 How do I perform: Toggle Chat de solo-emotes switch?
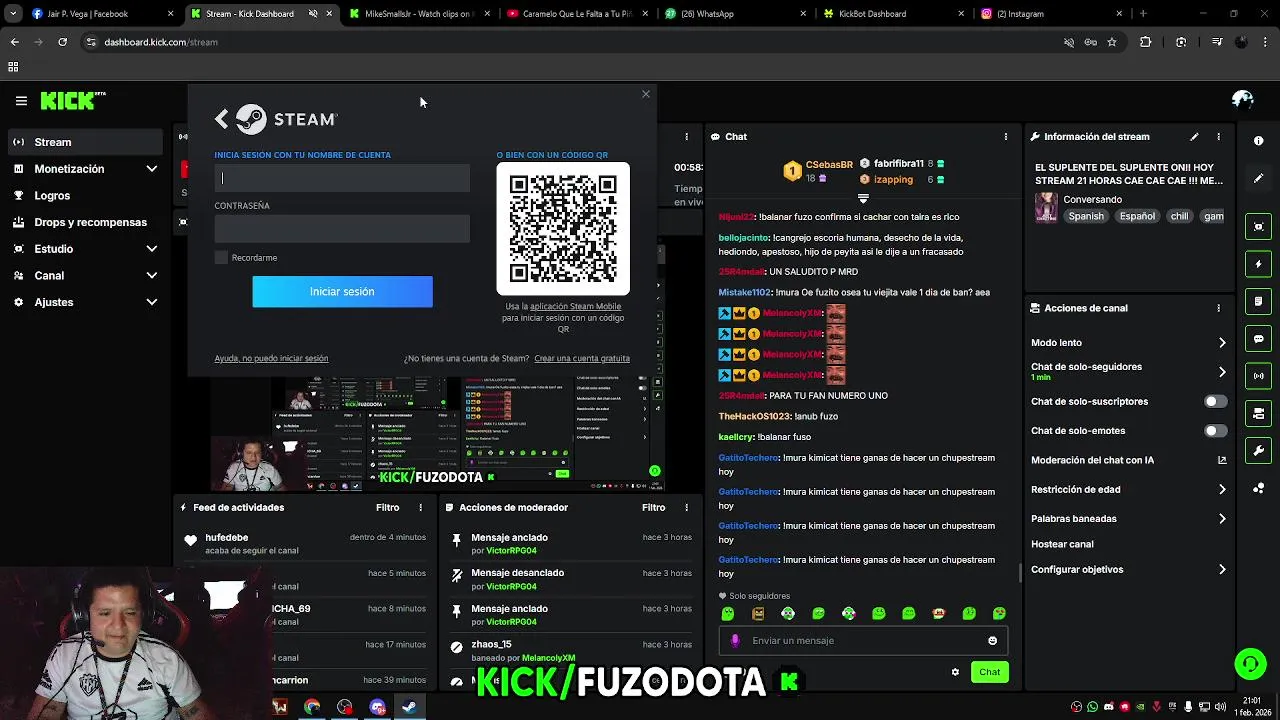(1215, 431)
